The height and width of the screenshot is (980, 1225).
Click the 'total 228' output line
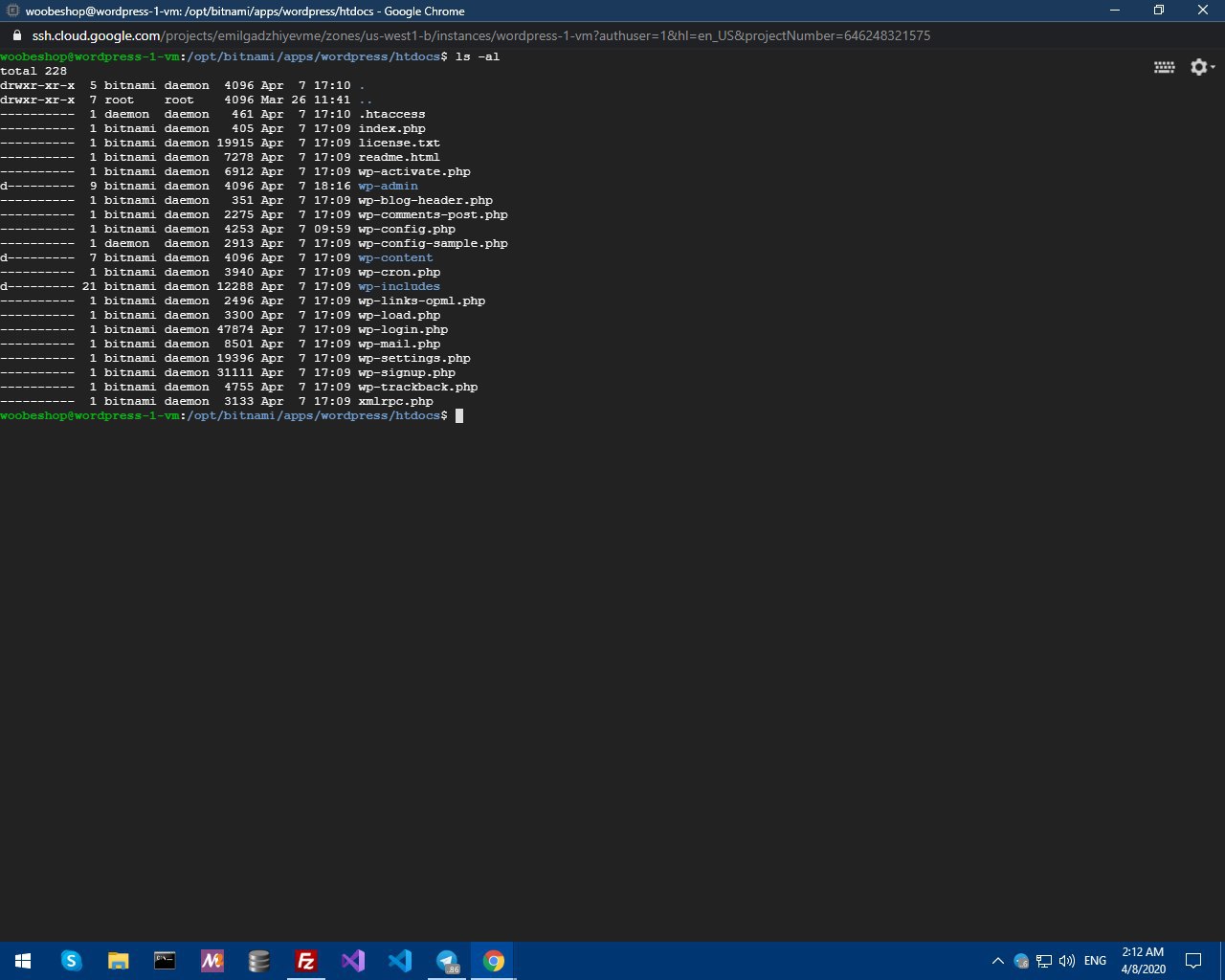pos(33,71)
